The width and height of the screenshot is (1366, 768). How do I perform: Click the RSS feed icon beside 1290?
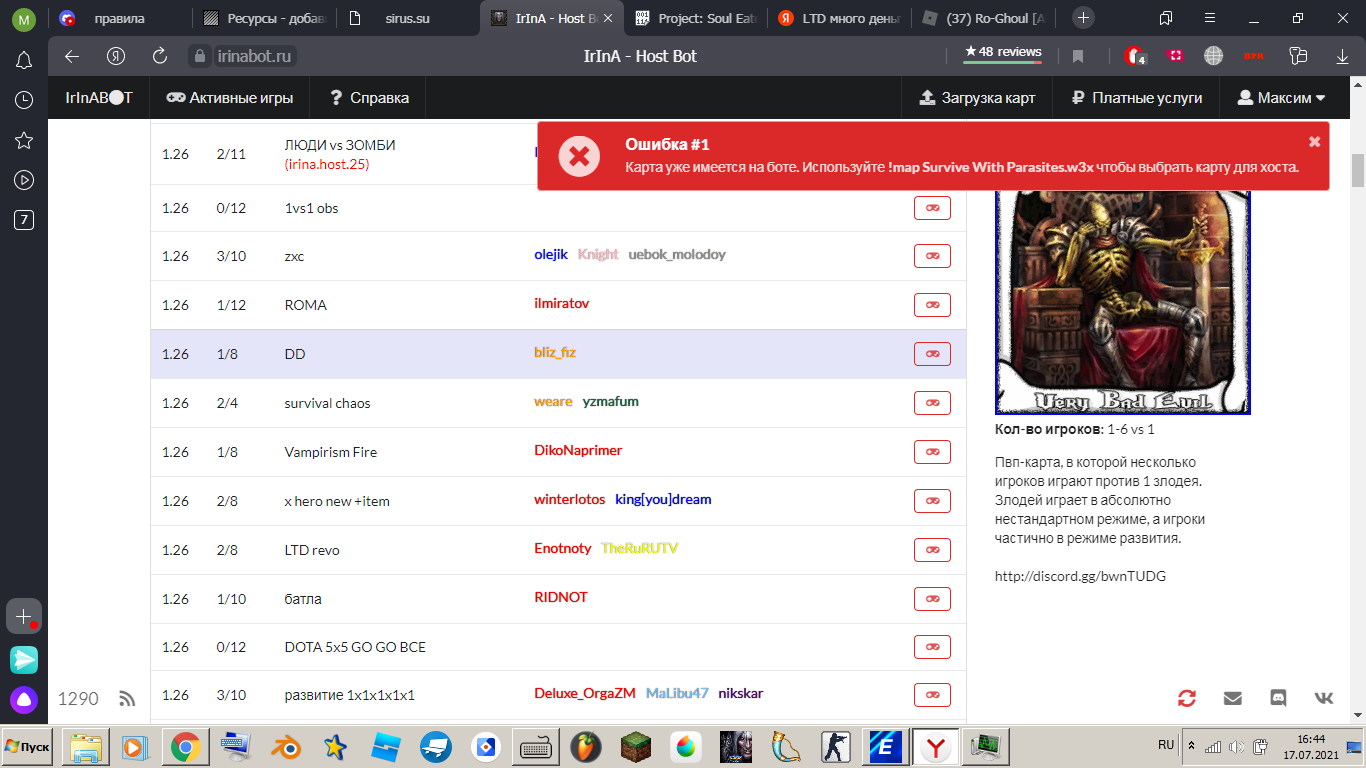coord(127,698)
